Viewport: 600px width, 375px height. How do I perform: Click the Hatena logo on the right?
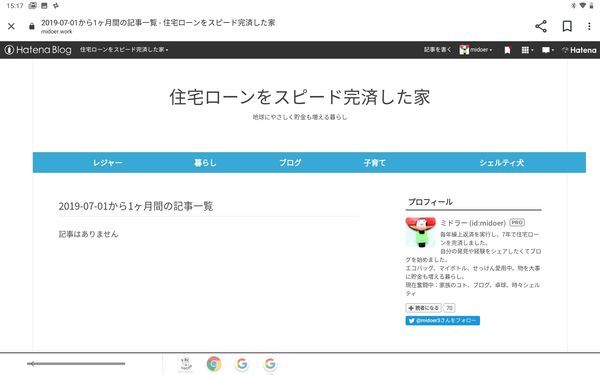[579, 50]
